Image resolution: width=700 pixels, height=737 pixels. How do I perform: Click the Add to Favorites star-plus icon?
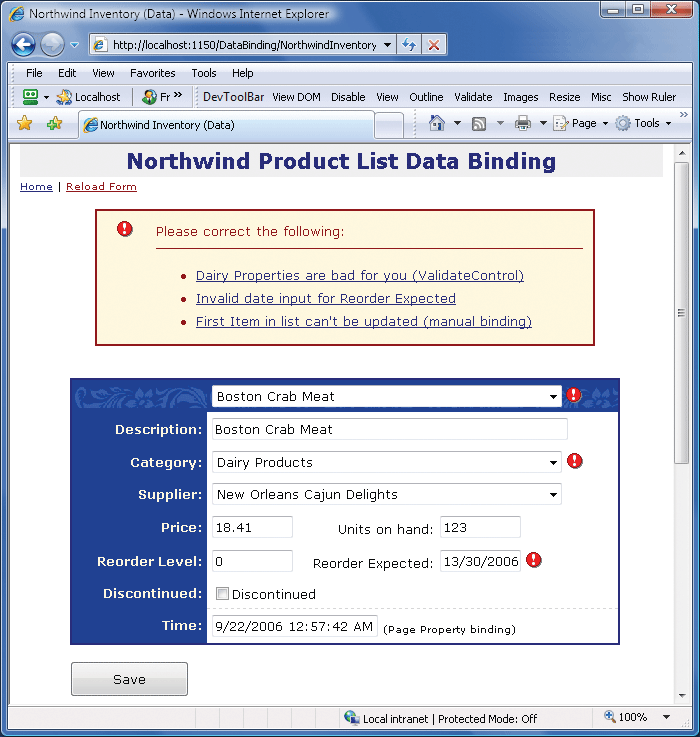click(x=55, y=124)
